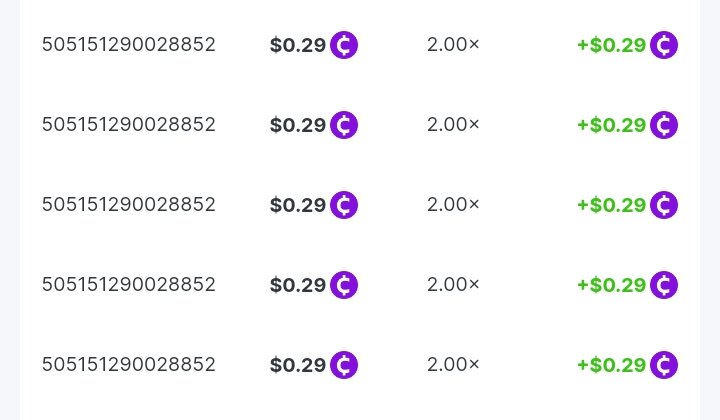Click the bet coin icon in the second row
Viewport: 720px width, 420px height.
(x=344, y=125)
